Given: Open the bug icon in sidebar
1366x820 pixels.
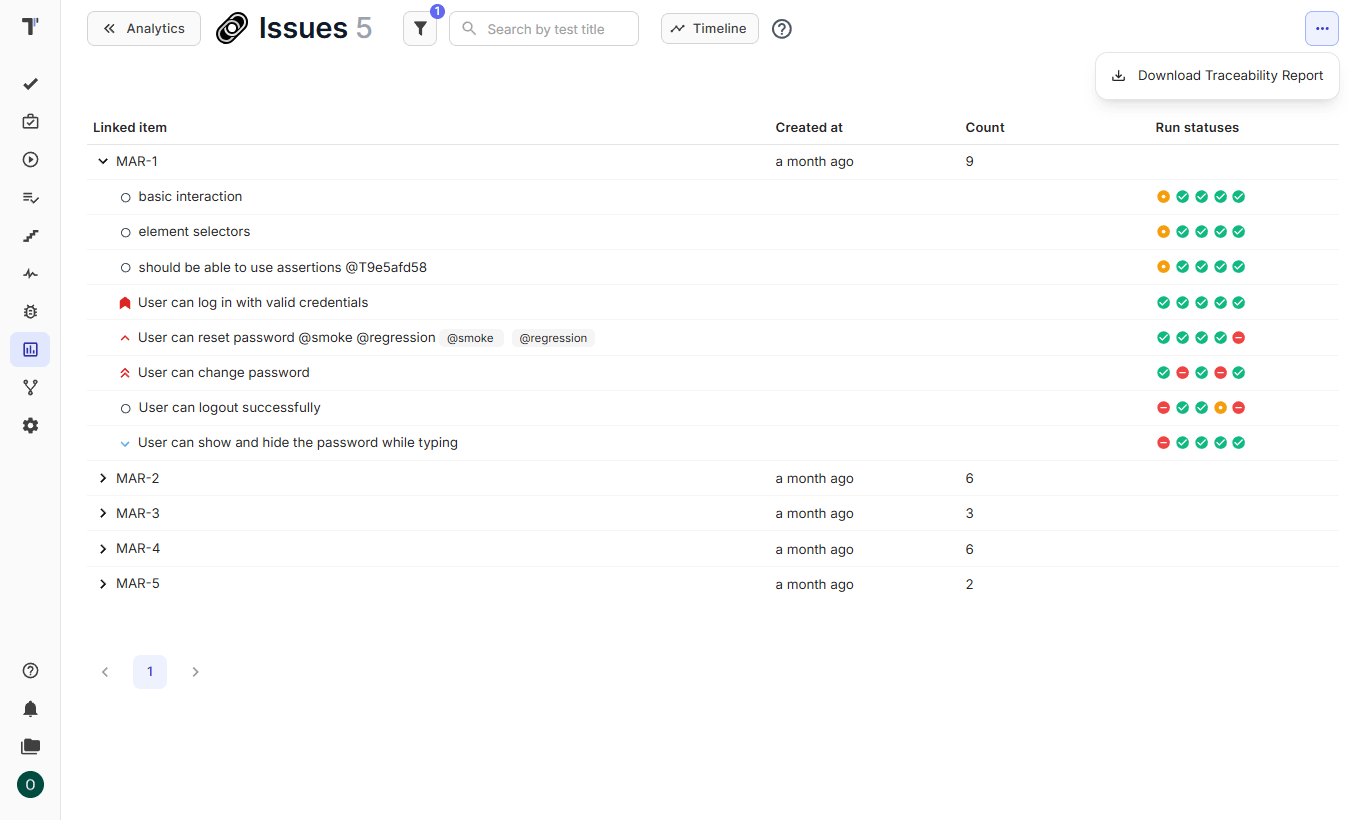Looking at the screenshot, I should point(30,311).
